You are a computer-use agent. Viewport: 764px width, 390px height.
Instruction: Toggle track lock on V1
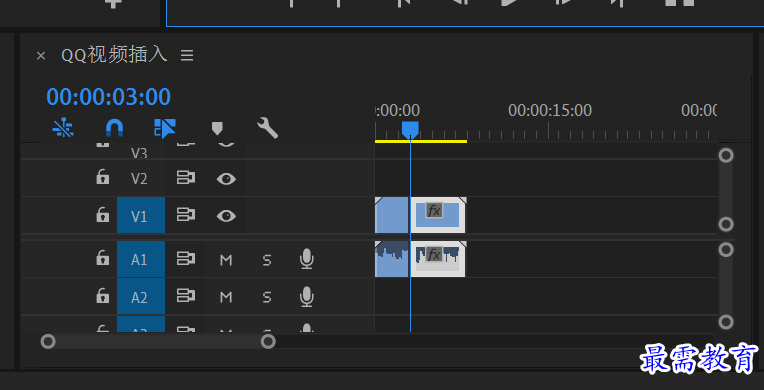tap(102, 214)
